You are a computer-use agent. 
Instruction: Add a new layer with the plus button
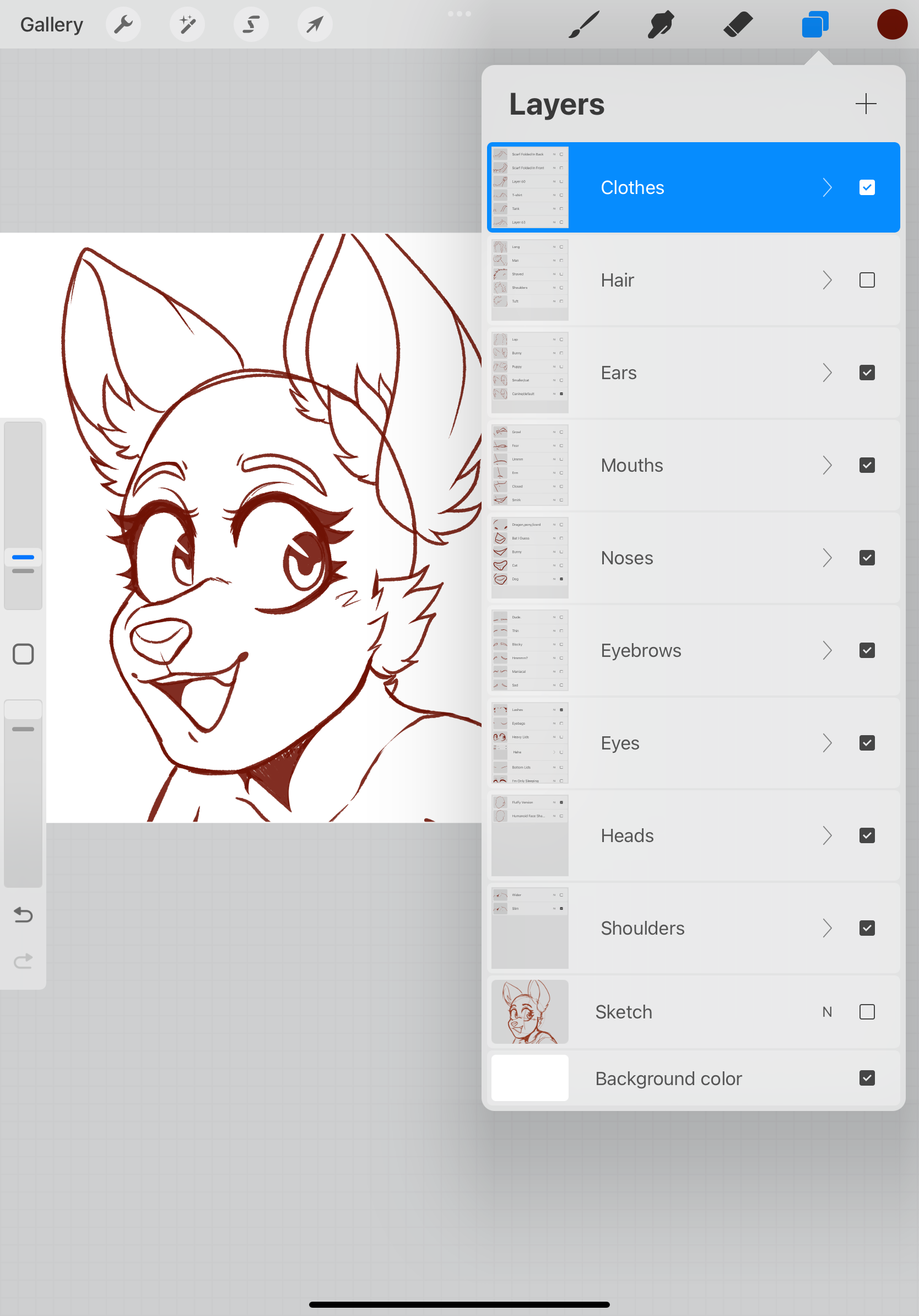coord(865,104)
